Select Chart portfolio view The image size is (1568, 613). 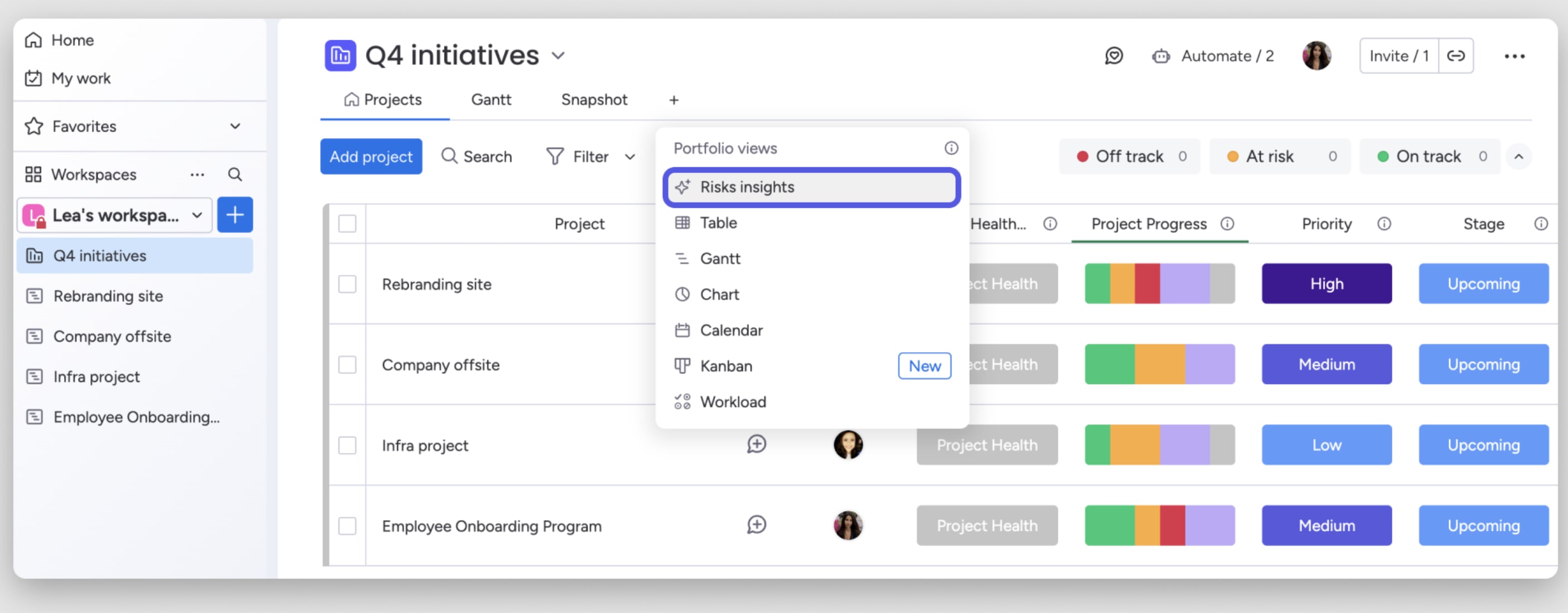pos(812,294)
